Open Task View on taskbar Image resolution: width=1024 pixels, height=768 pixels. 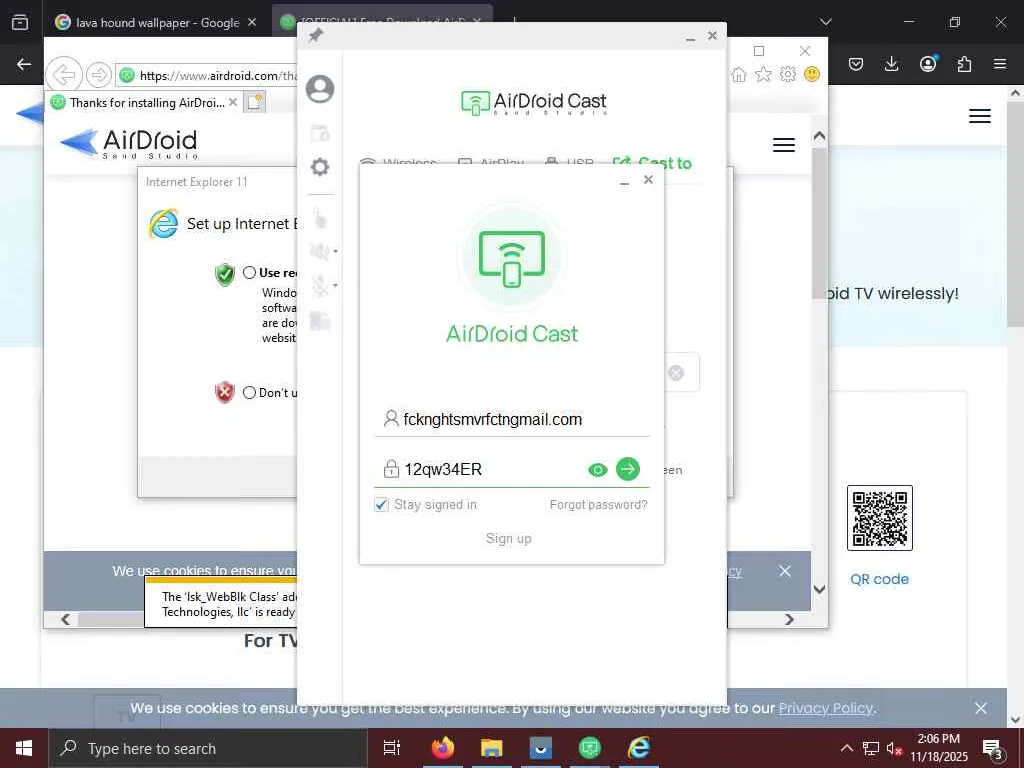(x=392, y=748)
